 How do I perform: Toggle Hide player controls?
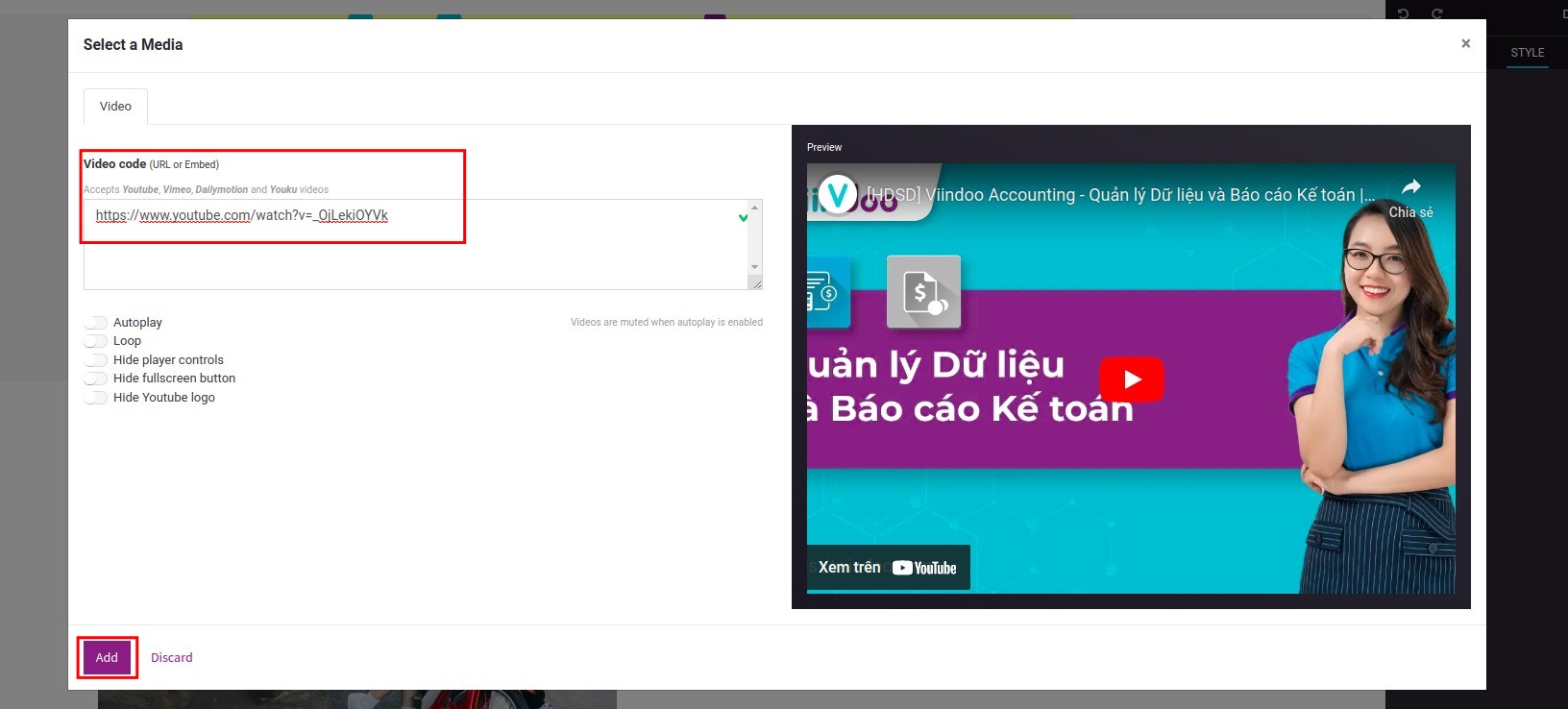coord(95,360)
